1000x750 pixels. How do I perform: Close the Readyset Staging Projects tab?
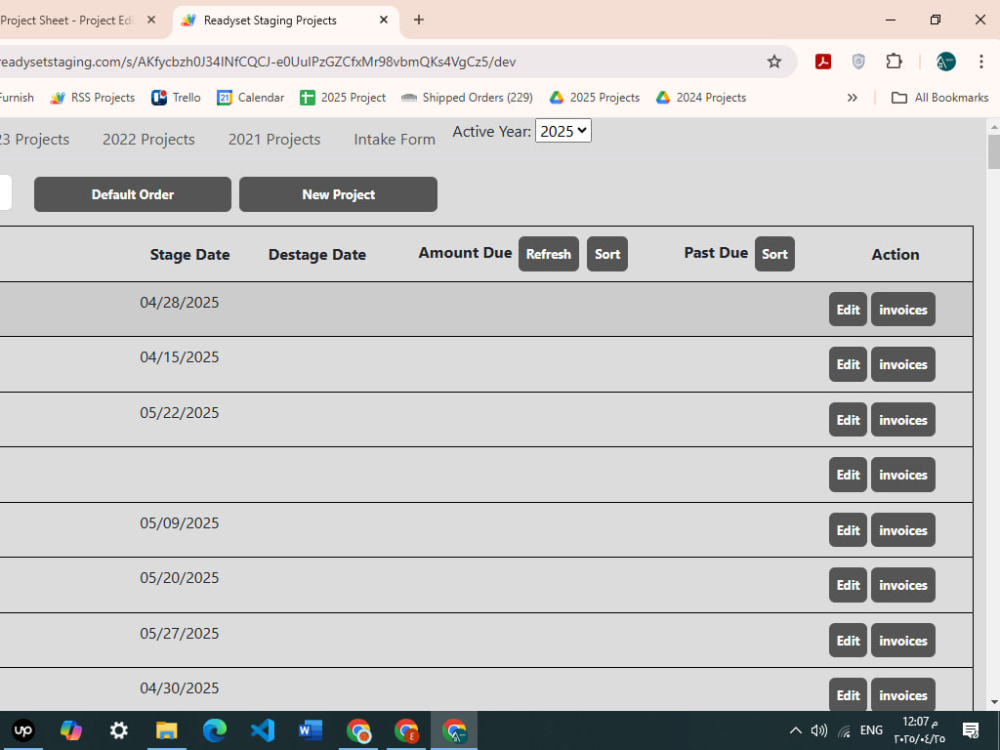(x=383, y=20)
